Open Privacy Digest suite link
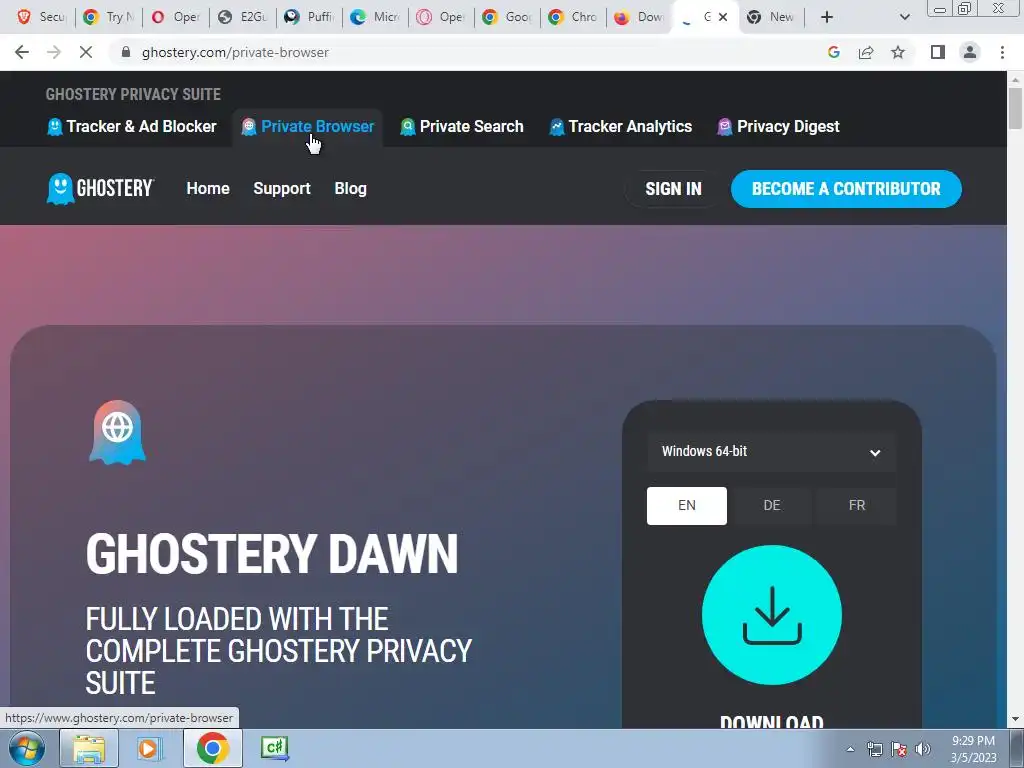The image size is (1024, 768). pyautogui.click(x=778, y=127)
